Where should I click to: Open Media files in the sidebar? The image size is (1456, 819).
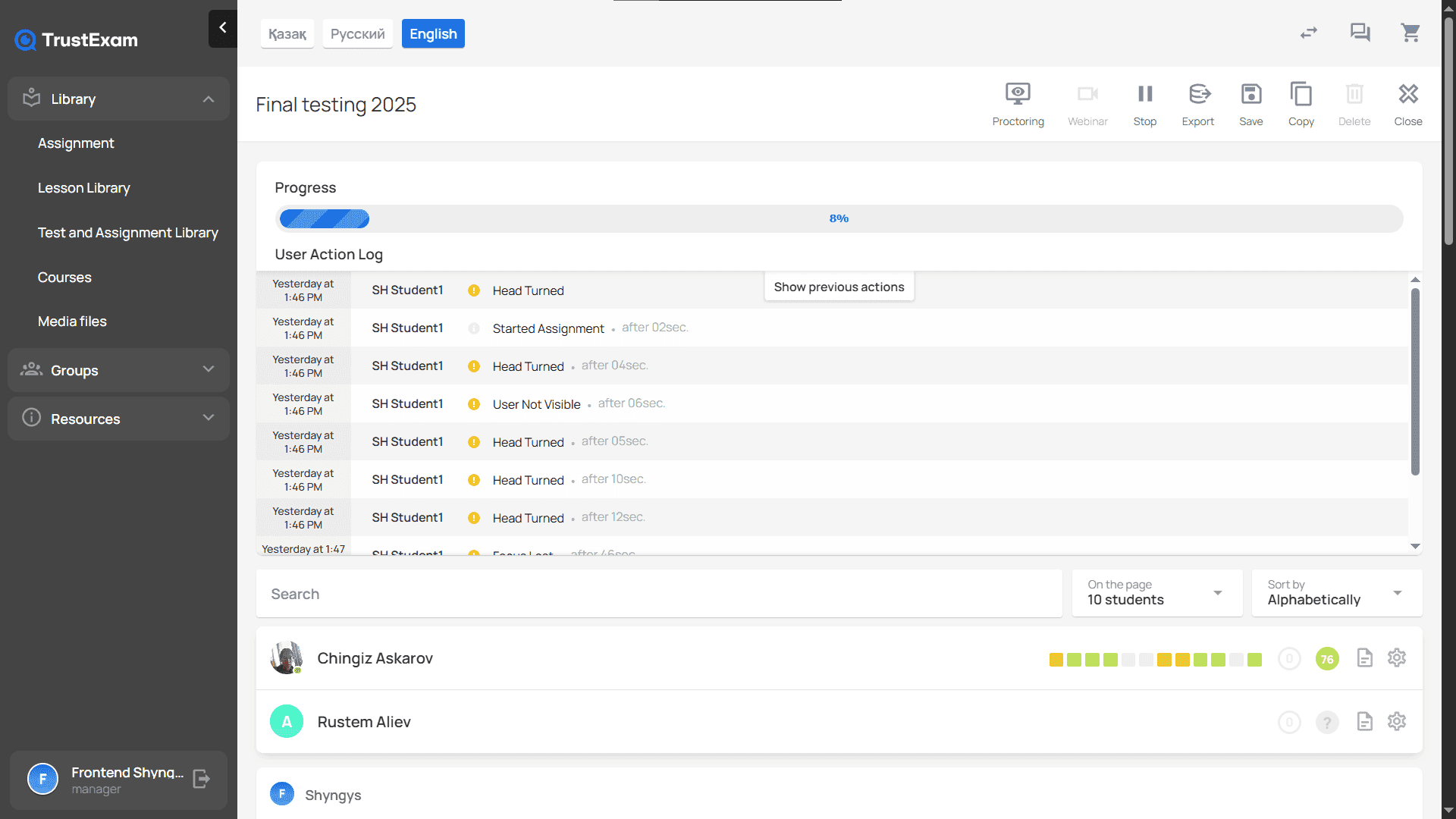pyautogui.click(x=72, y=322)
